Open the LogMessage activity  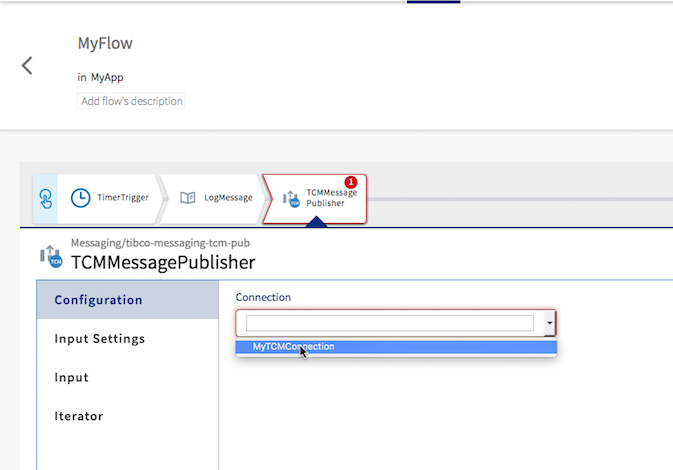[214, 198]
